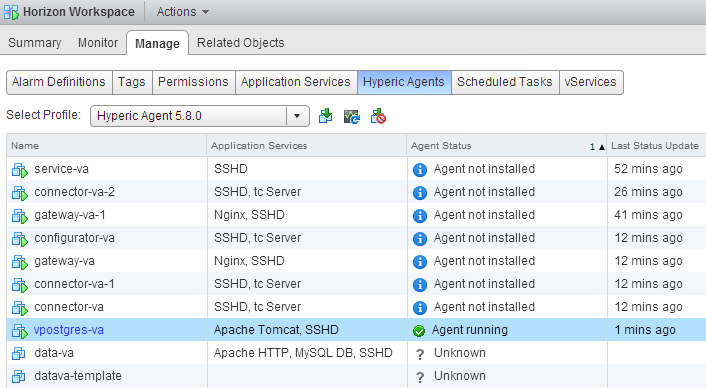Click the VM icon beside service-va

(19, 170)
